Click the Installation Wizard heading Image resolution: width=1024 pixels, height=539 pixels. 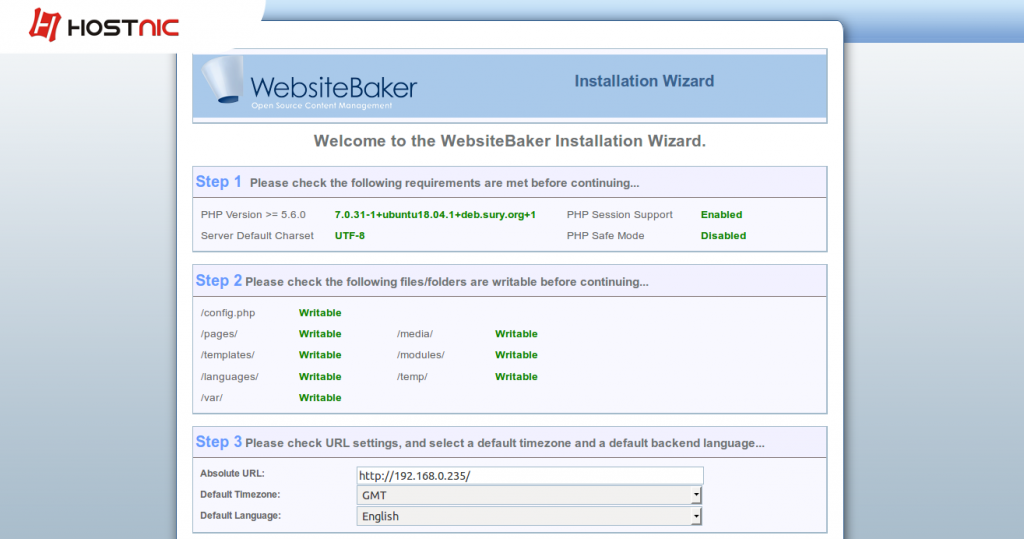click(x=644, y=81)
